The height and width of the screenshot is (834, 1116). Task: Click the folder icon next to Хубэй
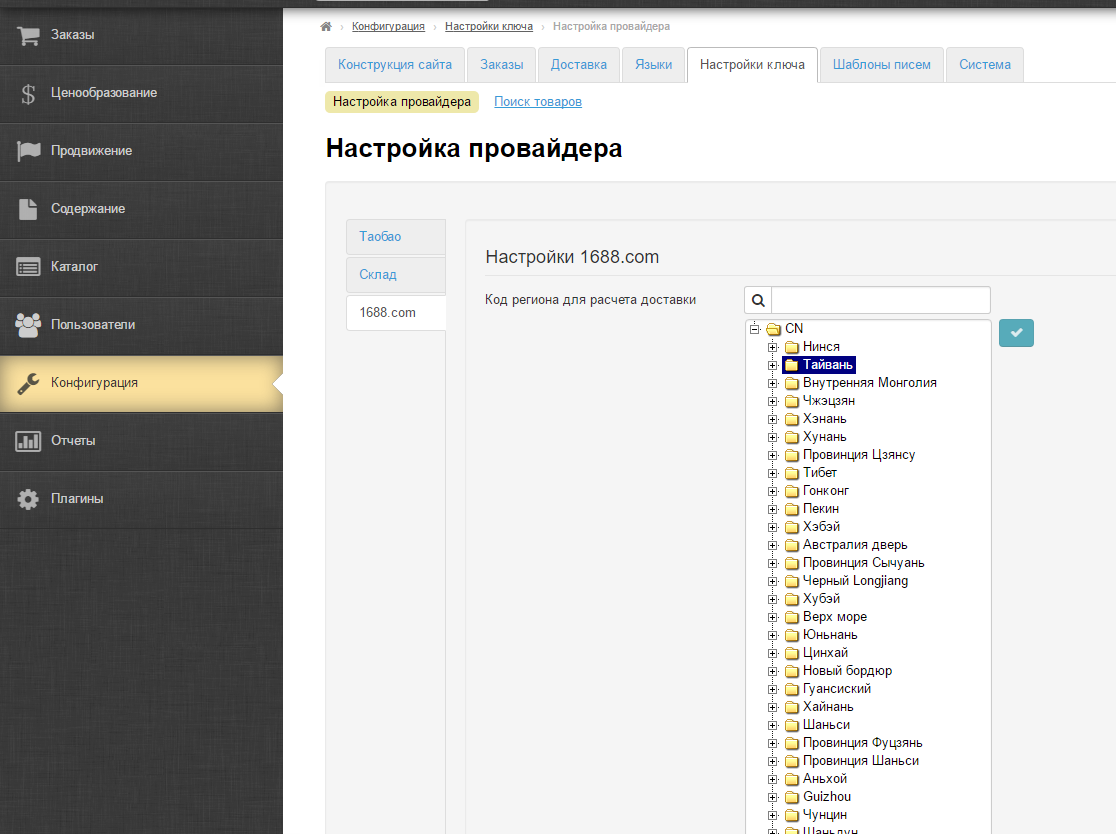[x=791, y=599]
